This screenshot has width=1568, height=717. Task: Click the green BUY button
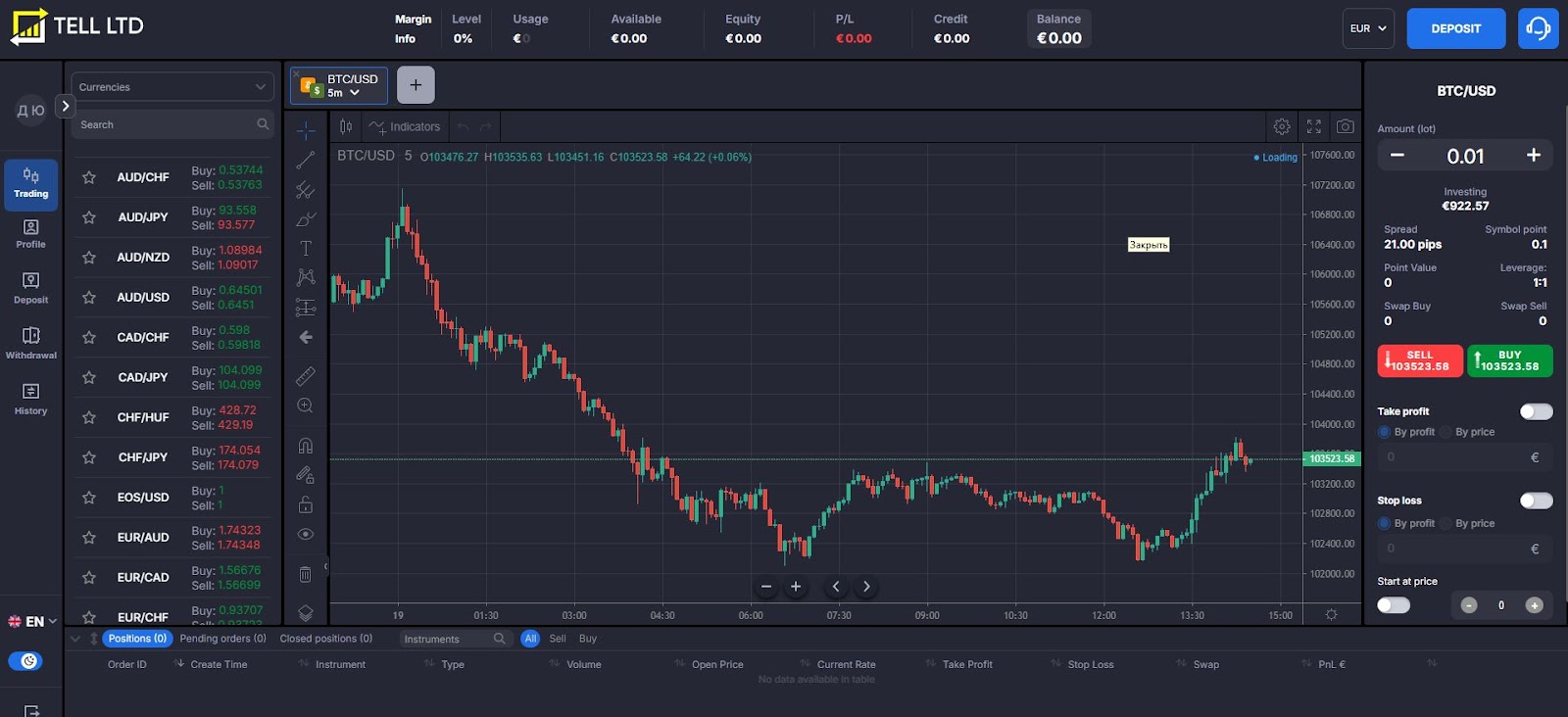[x=1509, y=360]
